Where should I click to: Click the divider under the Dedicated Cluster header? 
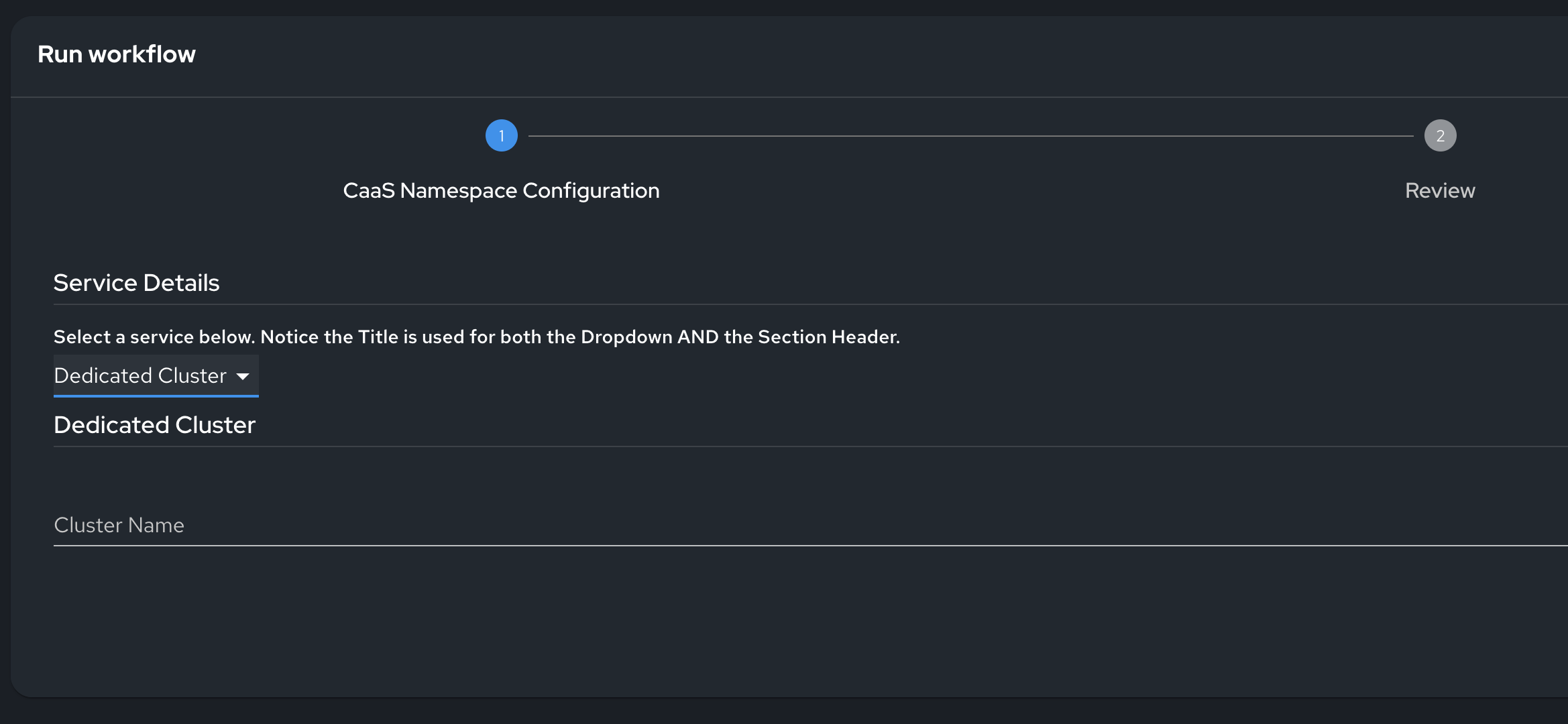coord(805,446)
